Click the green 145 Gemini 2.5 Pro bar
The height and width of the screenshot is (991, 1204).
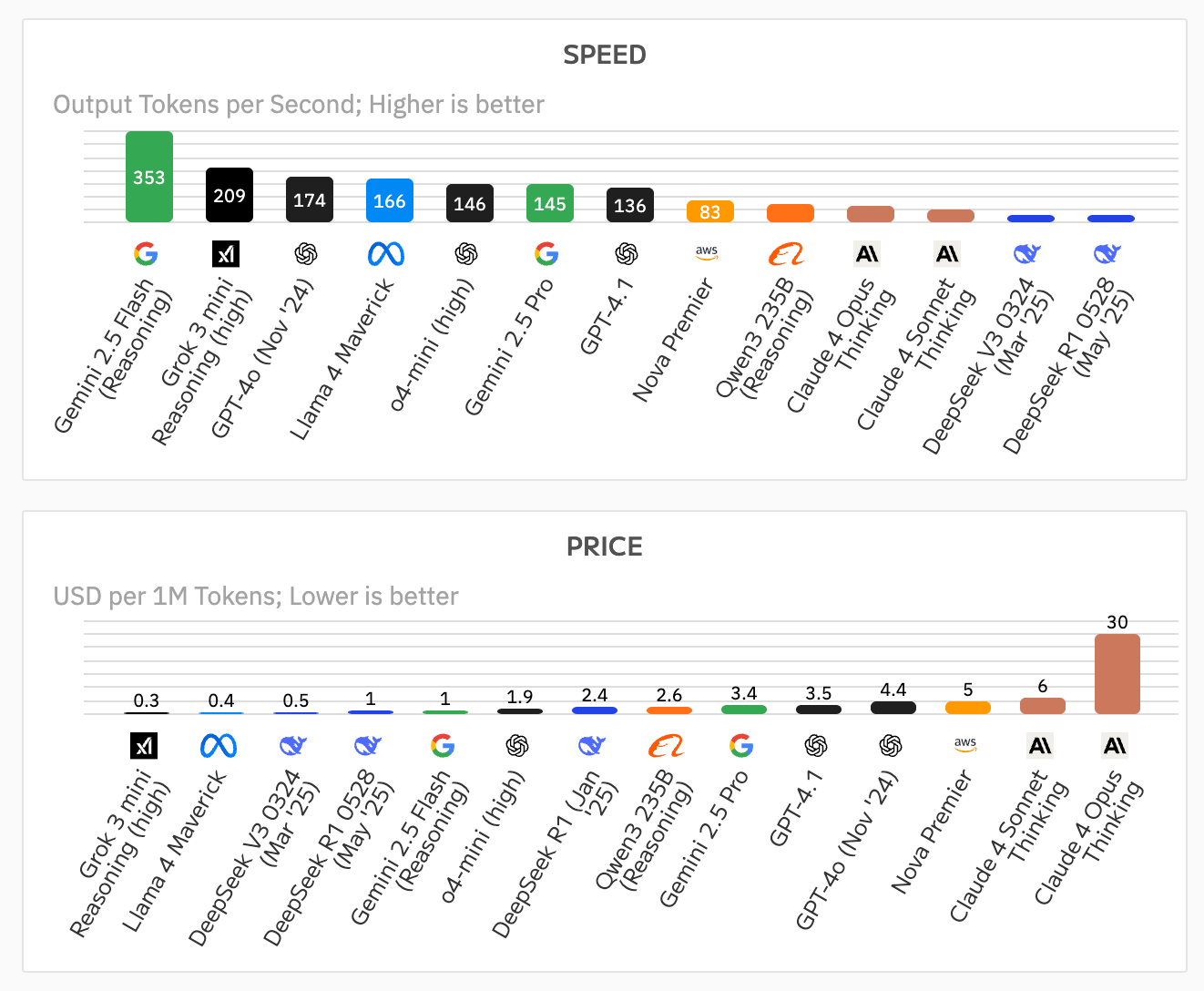click(x=550, y=203)
